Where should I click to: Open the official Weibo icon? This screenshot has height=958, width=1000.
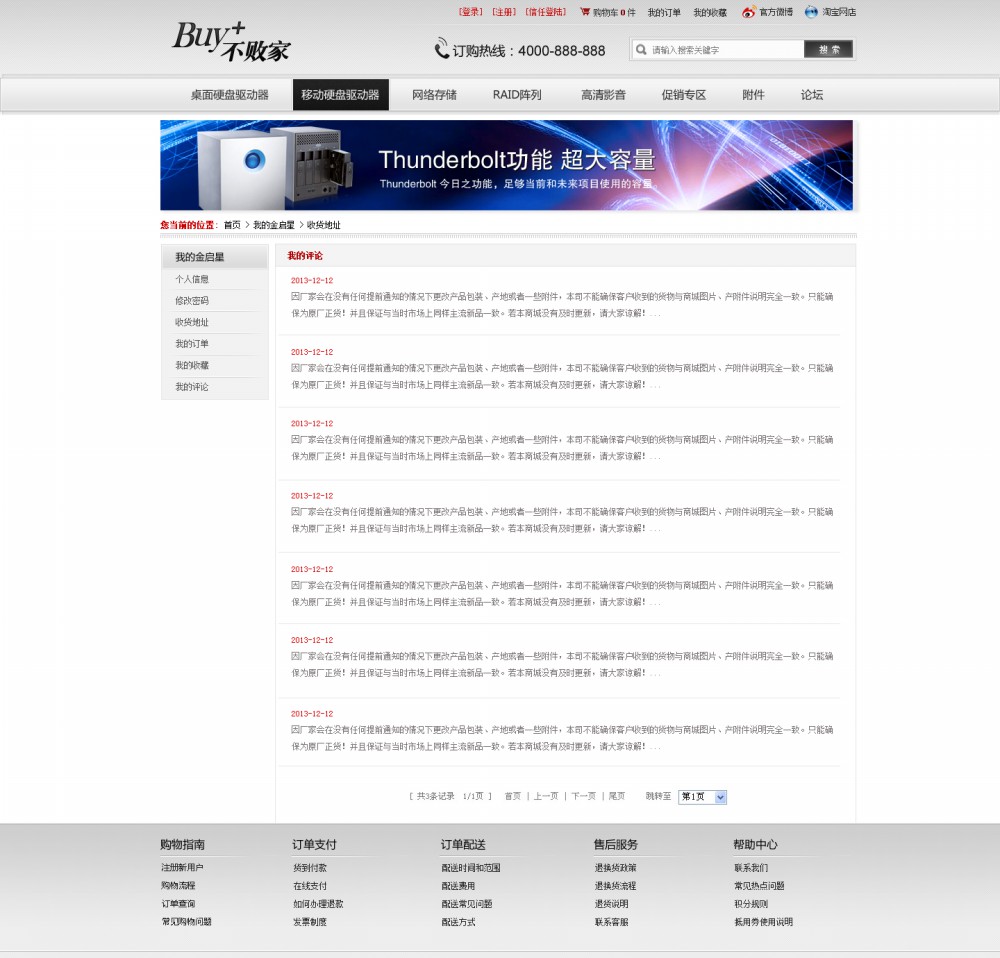[748, 12]
